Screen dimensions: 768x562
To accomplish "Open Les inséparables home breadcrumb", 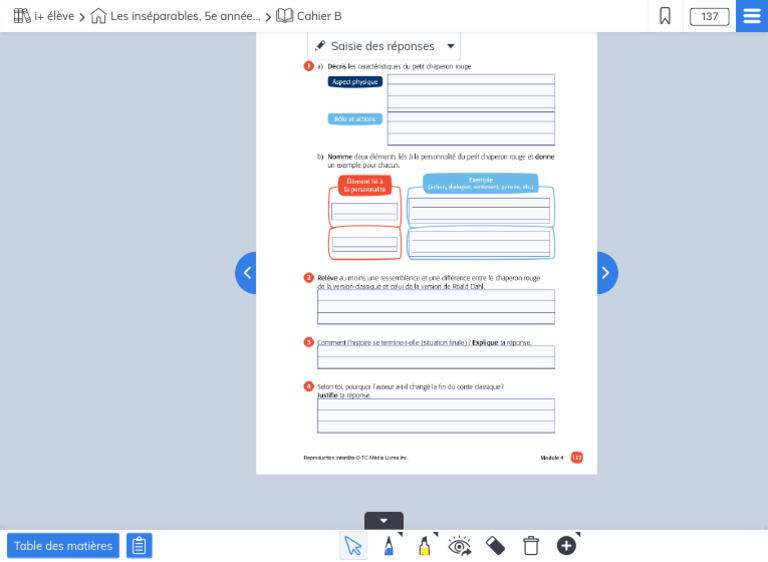I will [175, 16].
